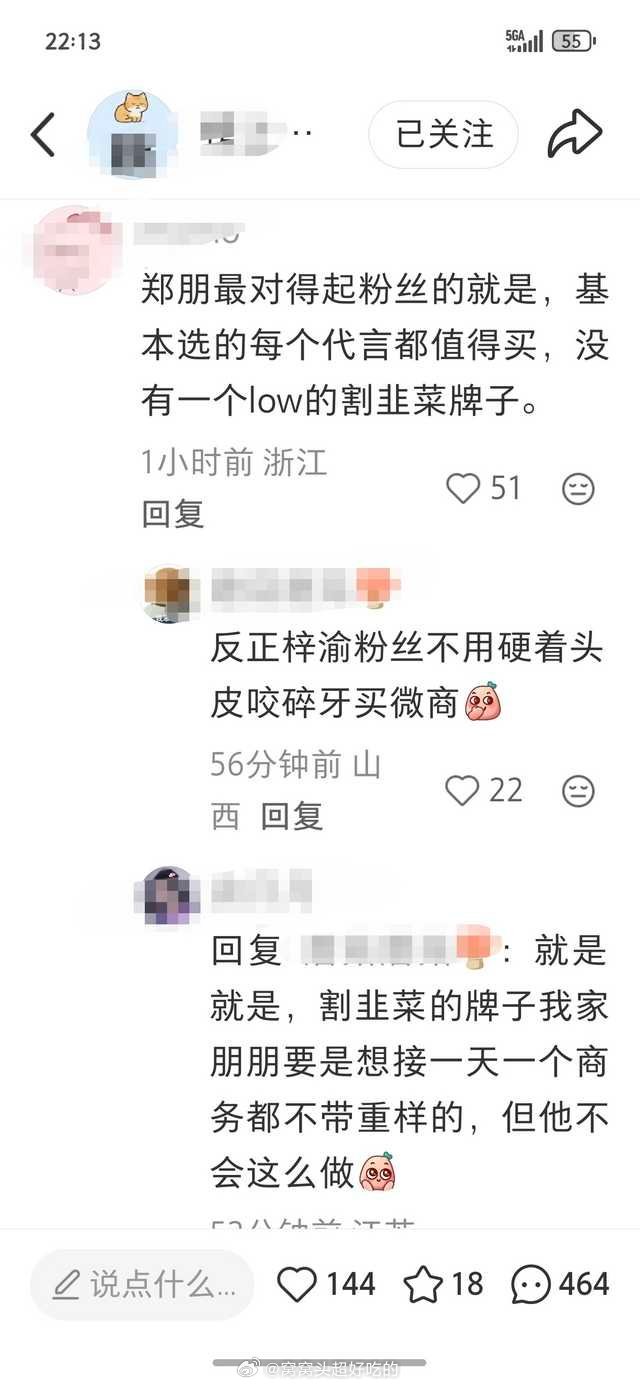
Task: Tap 回复 under the Zhejiang comment
Action: [x=173, y=514]
